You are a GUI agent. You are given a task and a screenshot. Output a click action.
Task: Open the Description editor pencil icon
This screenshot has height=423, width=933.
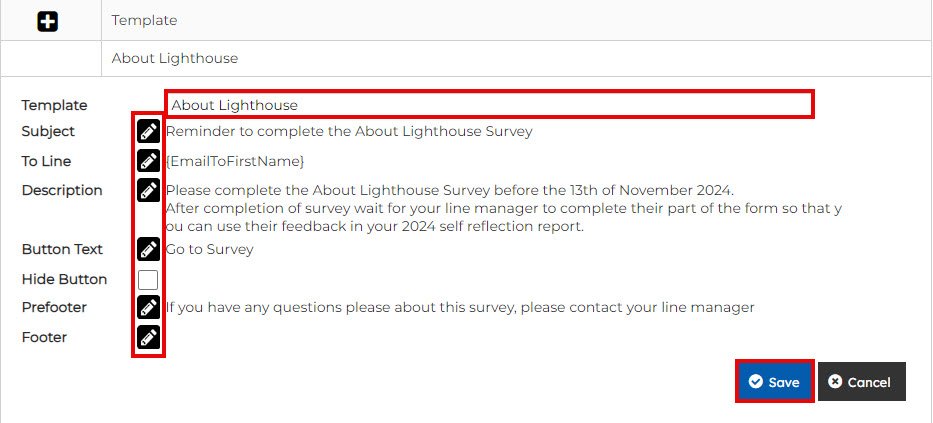(148, 190)
